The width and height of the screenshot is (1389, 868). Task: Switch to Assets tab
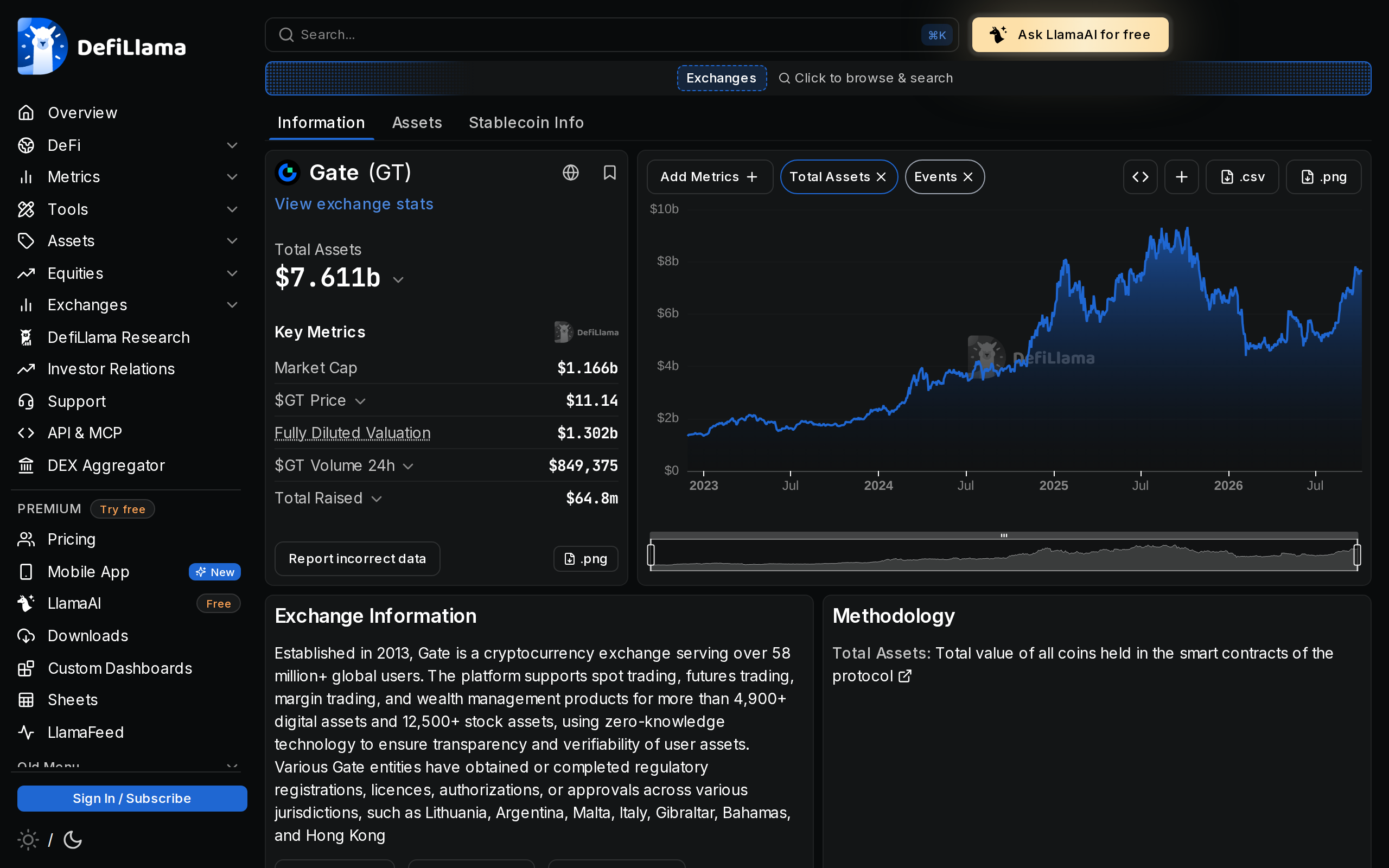point(417,122)
